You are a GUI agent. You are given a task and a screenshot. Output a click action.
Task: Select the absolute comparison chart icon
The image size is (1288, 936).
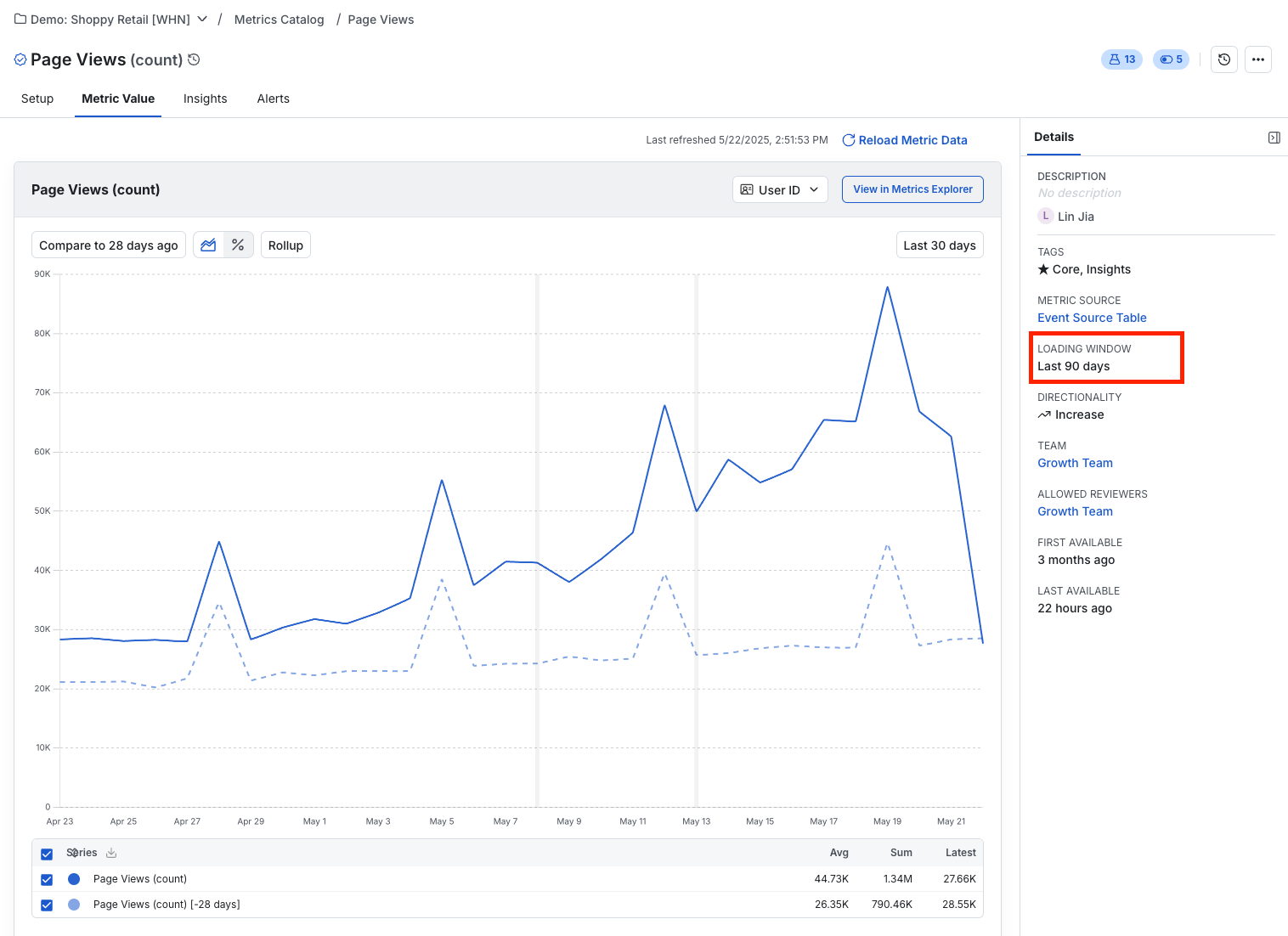(208, 245)
